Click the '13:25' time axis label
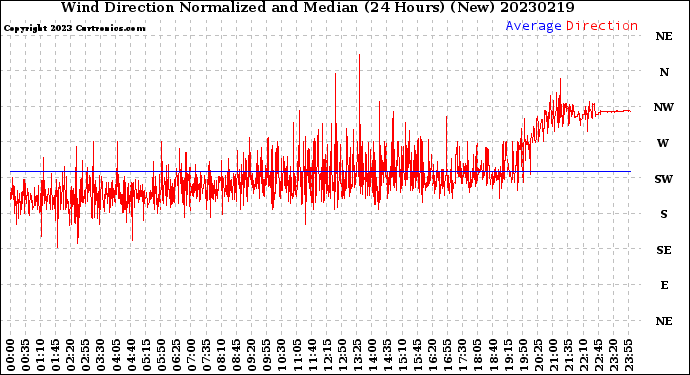Image resolution: width=690 pixels, height=375 pixels. click(x=357, y=355)
